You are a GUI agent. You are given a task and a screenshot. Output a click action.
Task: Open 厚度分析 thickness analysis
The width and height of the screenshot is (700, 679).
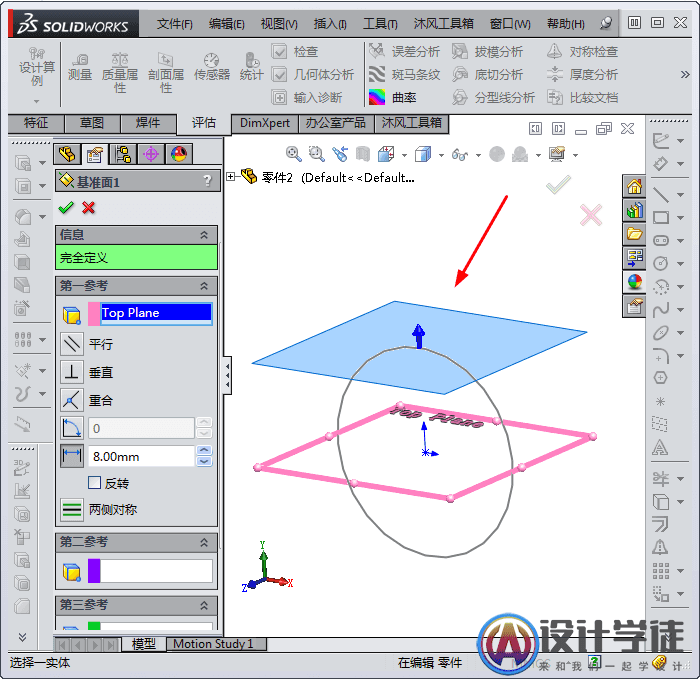582,75
